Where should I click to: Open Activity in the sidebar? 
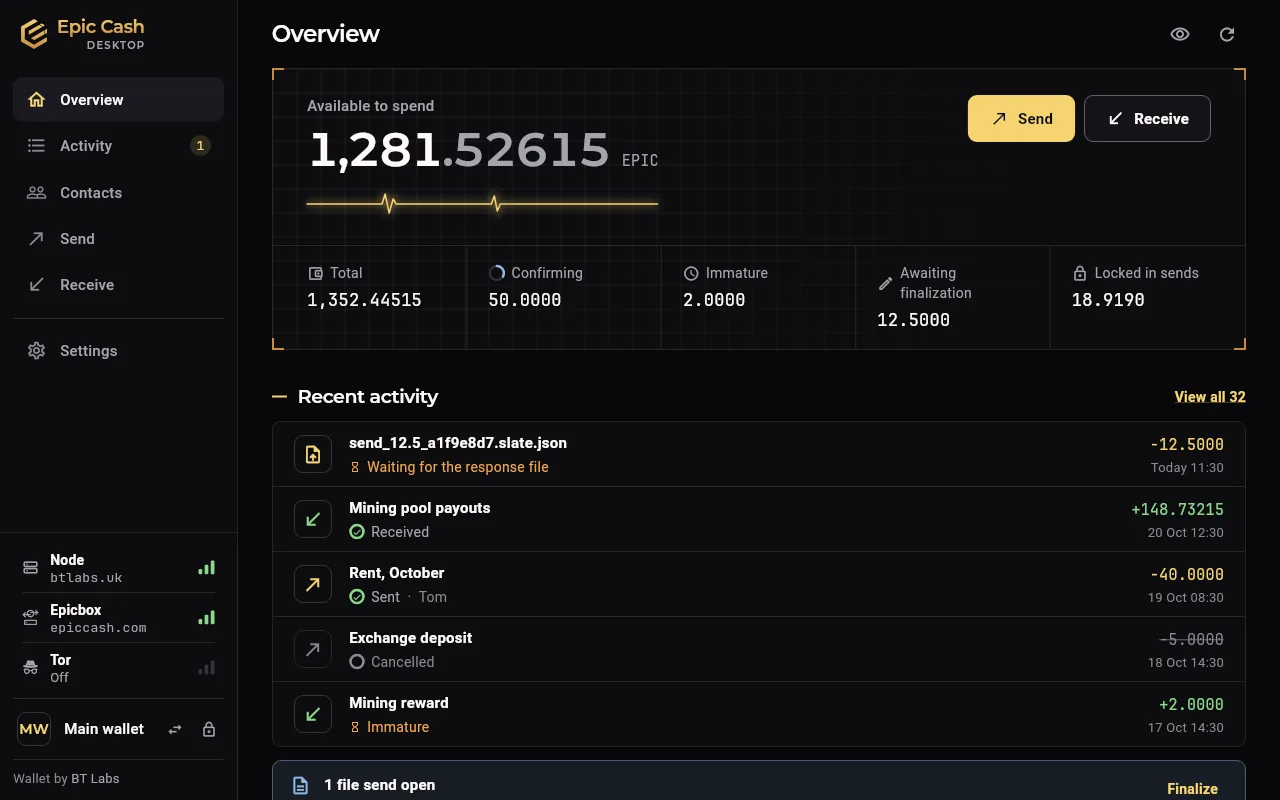[118, 146]
